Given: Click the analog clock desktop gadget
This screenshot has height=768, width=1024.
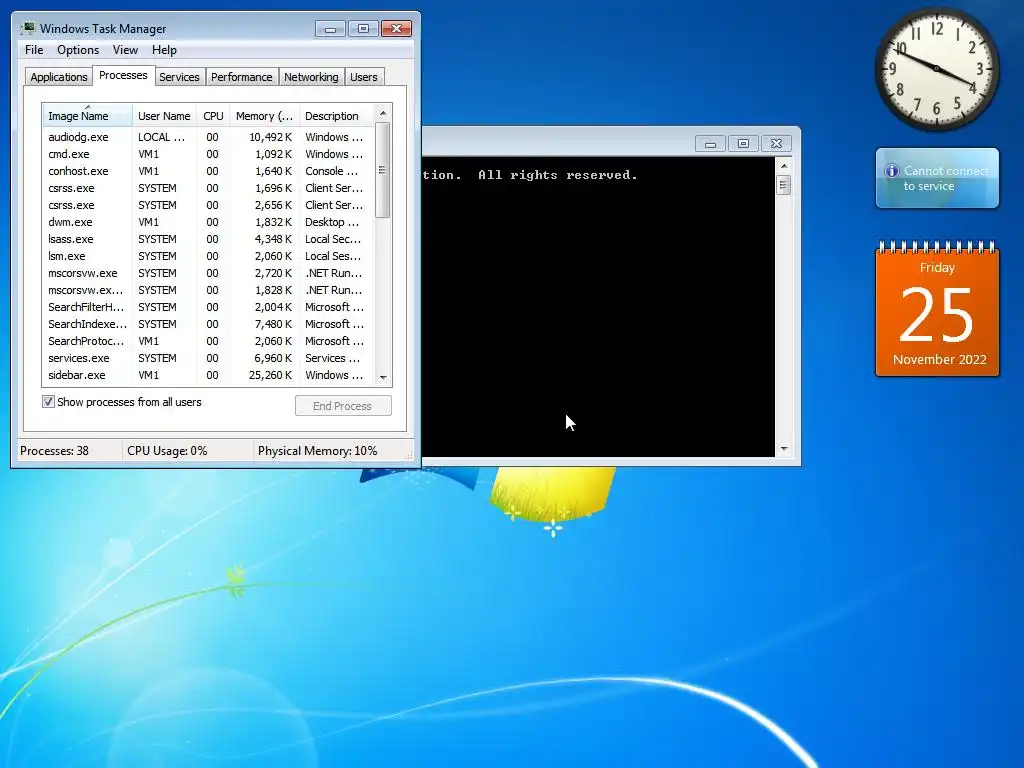Looking at the screenshot, I should pyautogui.click(x=936, y=69).
